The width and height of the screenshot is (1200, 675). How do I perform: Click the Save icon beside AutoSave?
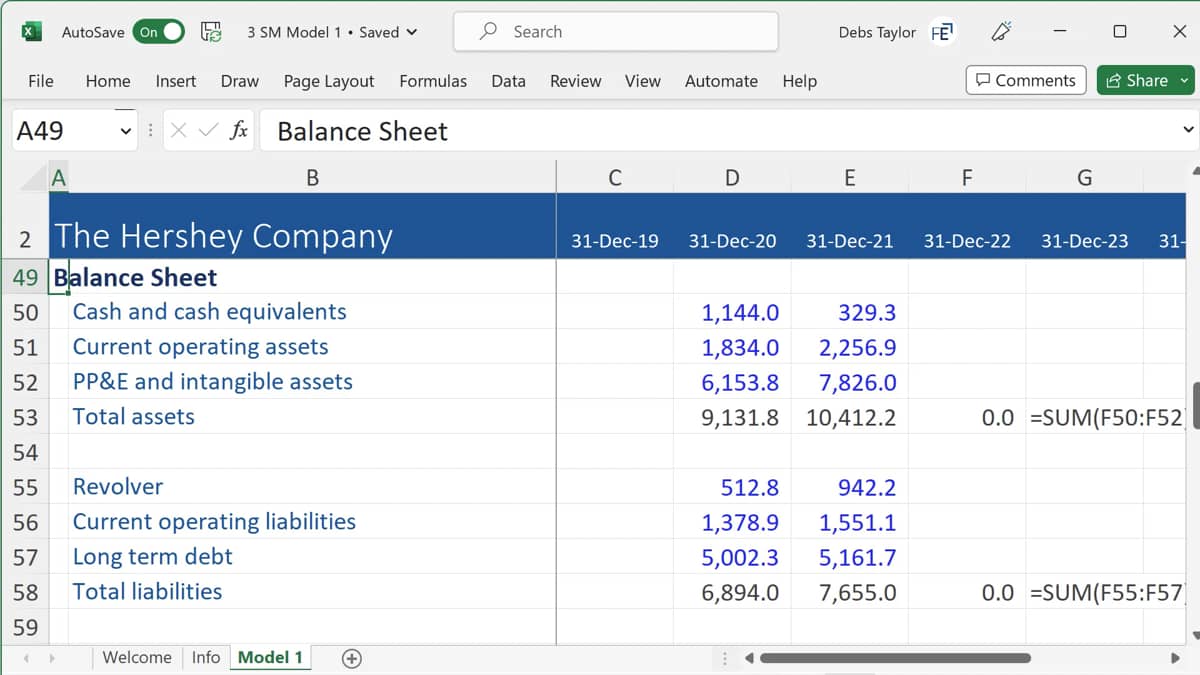[x=211, y=32]
